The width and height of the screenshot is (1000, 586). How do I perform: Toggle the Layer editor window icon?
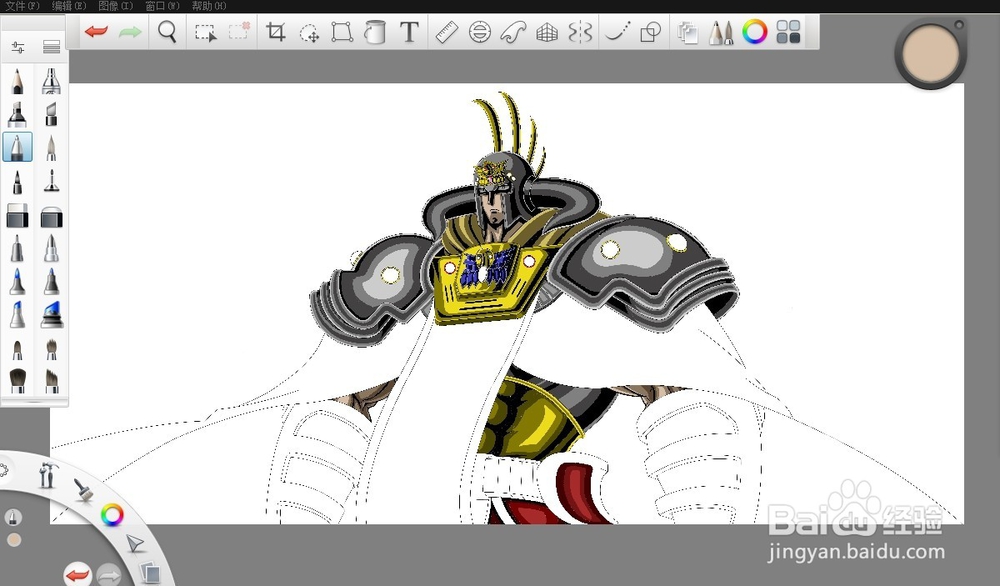(x=688, y=32)
